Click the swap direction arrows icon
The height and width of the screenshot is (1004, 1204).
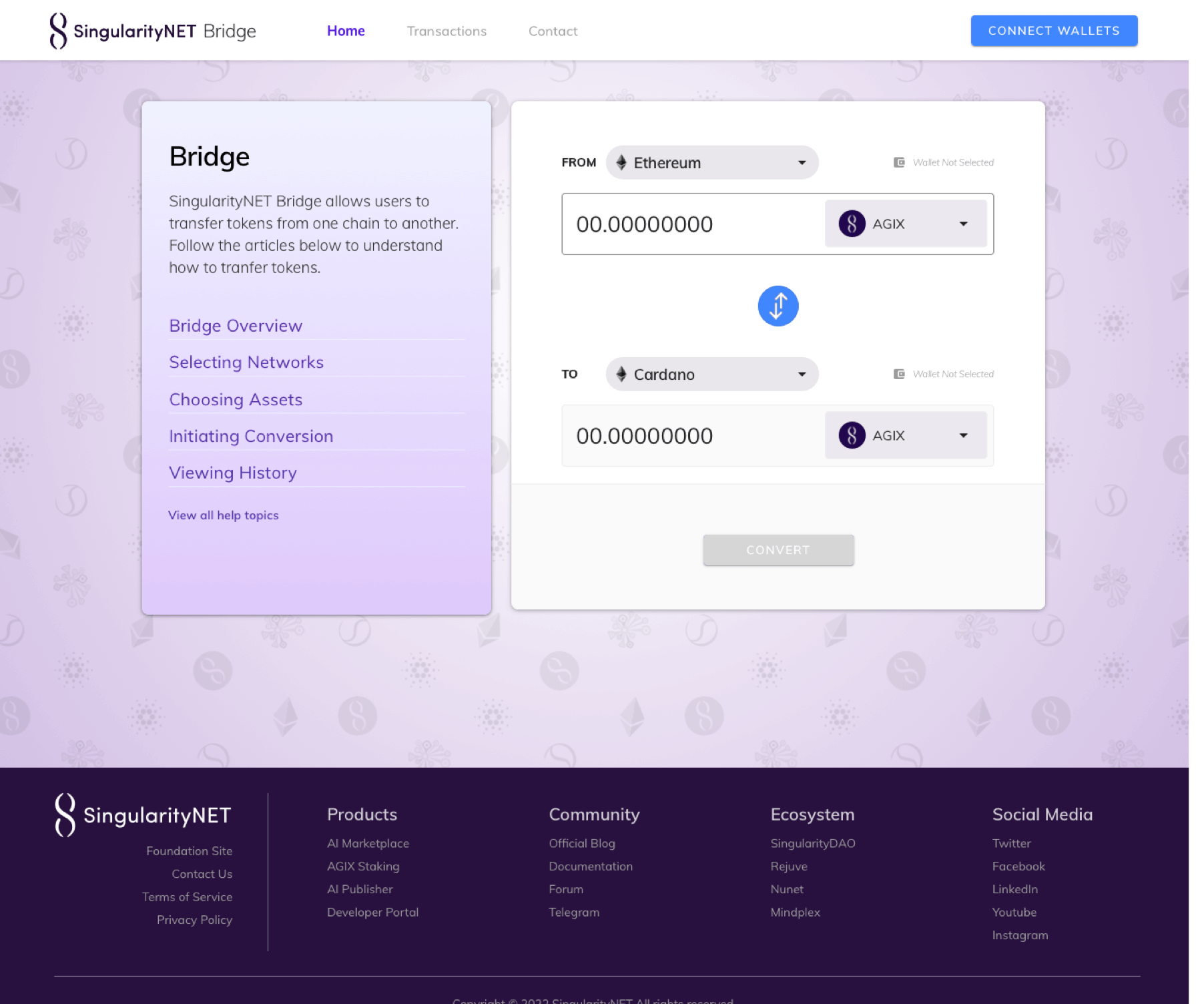(x=778, y=306)
